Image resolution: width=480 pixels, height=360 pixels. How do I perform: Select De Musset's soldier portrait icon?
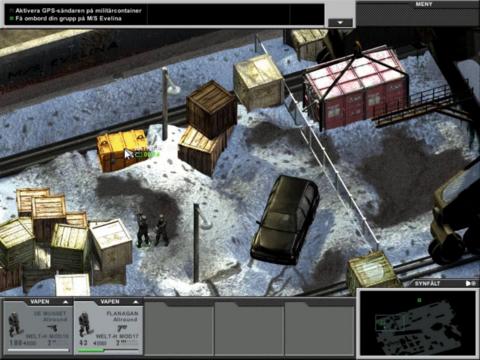coord(14,324)
